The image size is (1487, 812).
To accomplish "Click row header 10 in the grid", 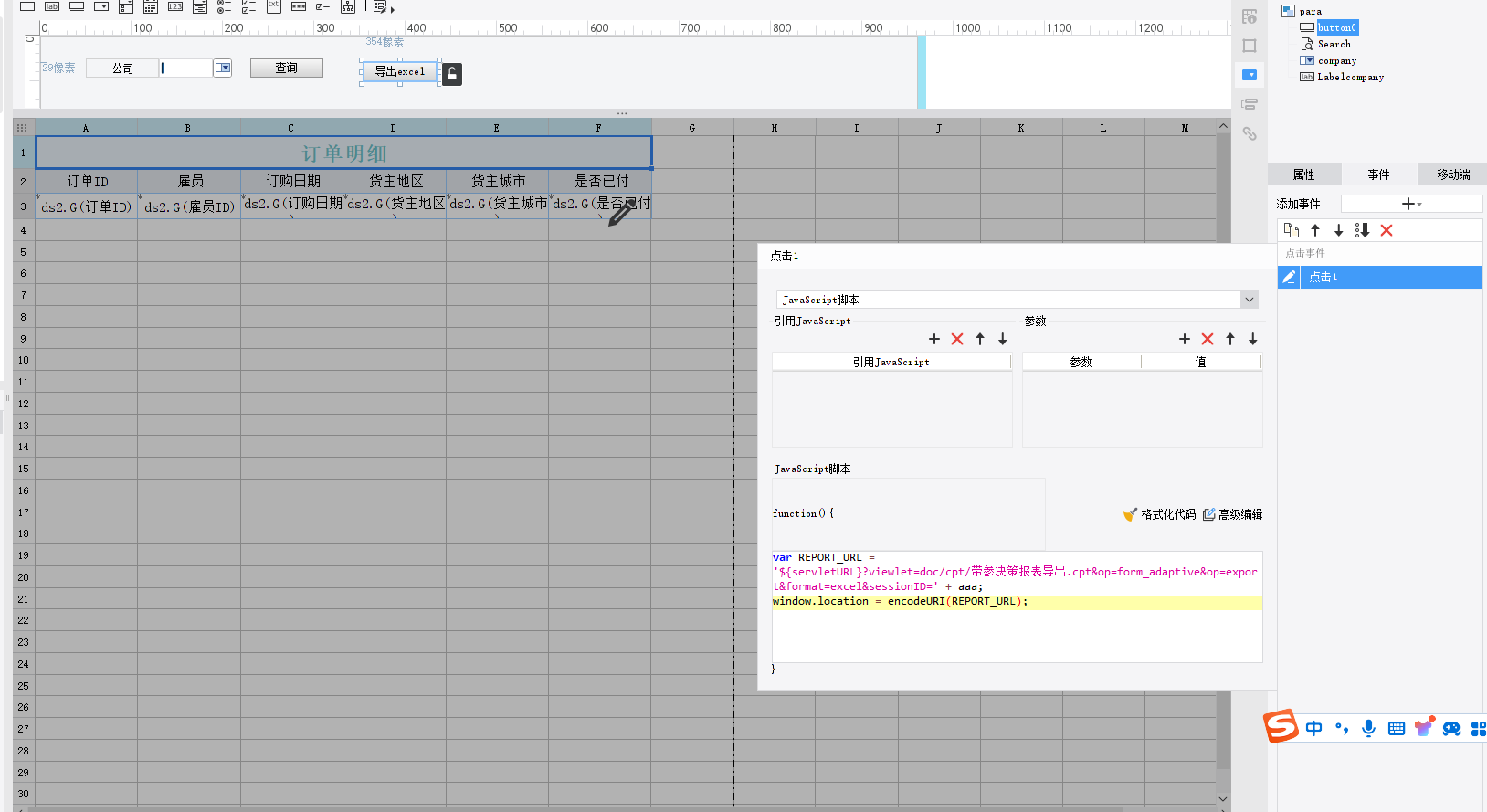I will [x=23, y=360].
